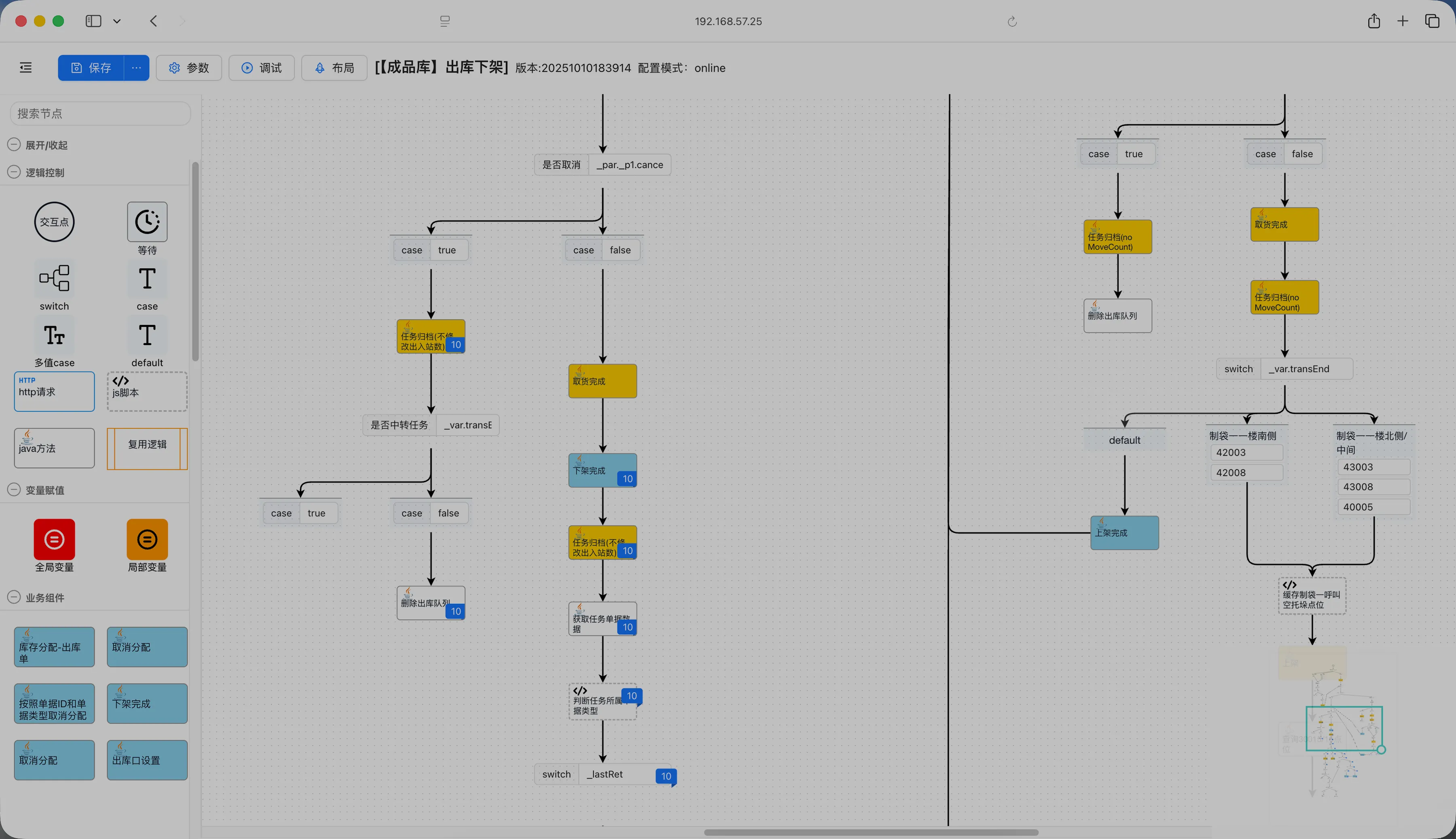Viewport: 1456px width, 839px height.
Task: Select the default case node on canvas
Action: point(1124,440)
